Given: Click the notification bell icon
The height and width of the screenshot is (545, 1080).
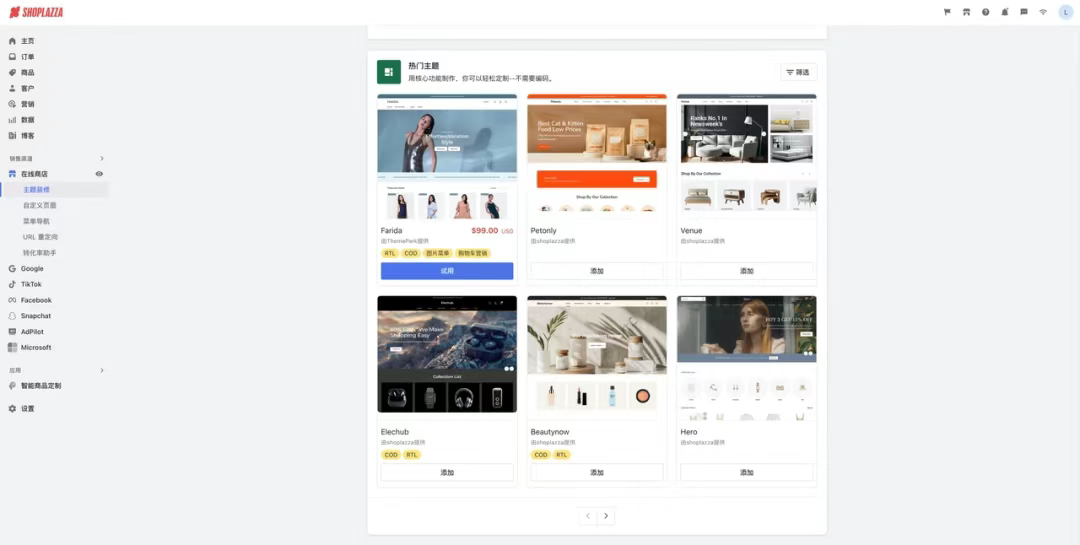Looking at the screenshot, I should 1004,12.
